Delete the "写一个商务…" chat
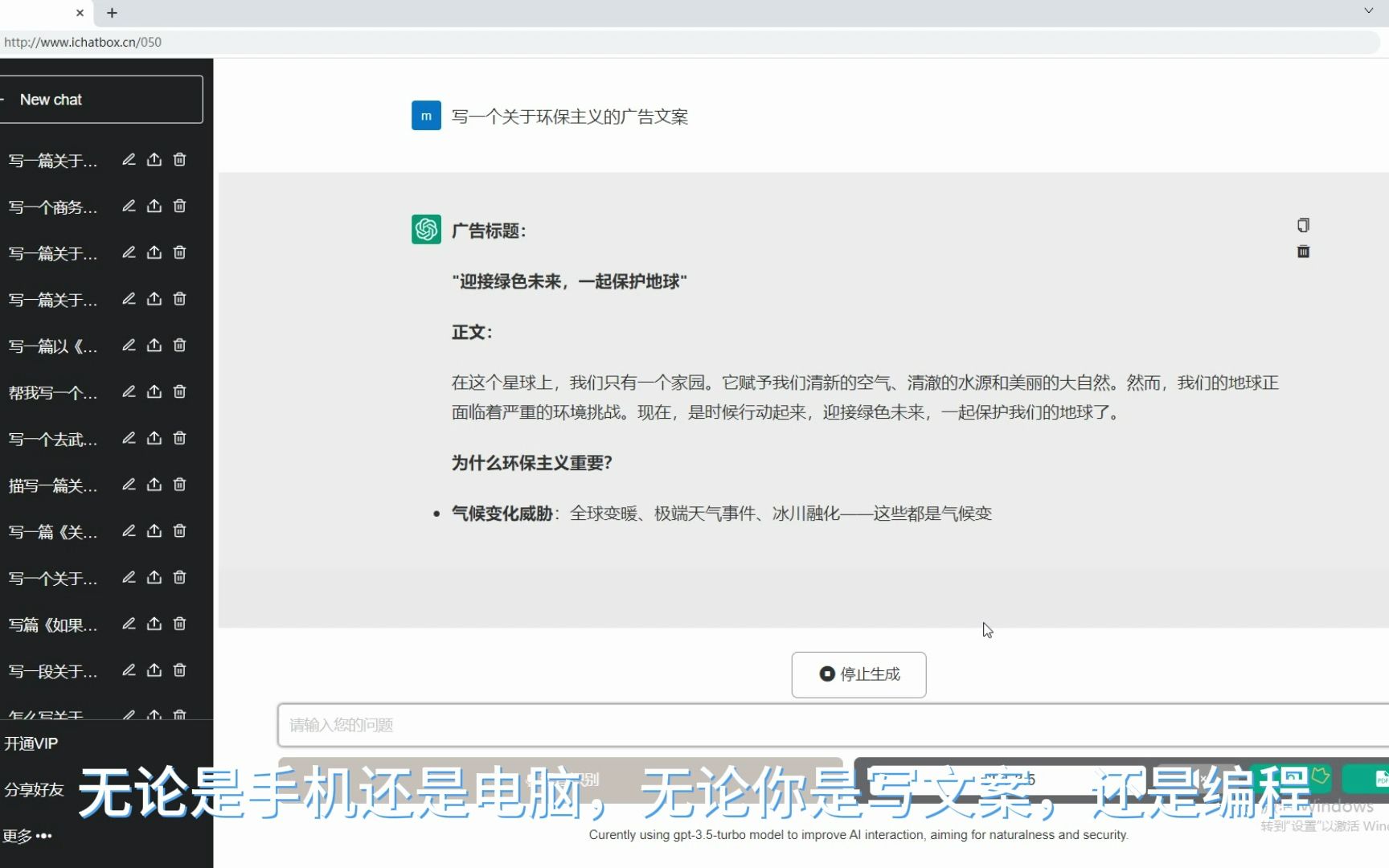This screenshot has width=1389, height=868. point(180,206)
